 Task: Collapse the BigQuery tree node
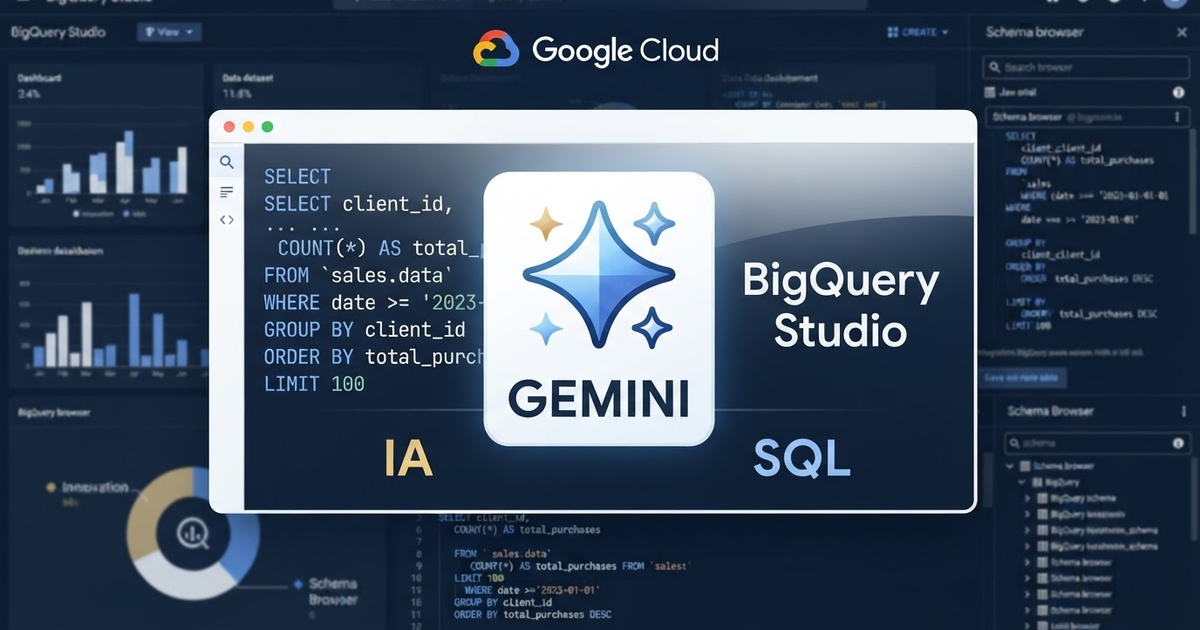1020,482
